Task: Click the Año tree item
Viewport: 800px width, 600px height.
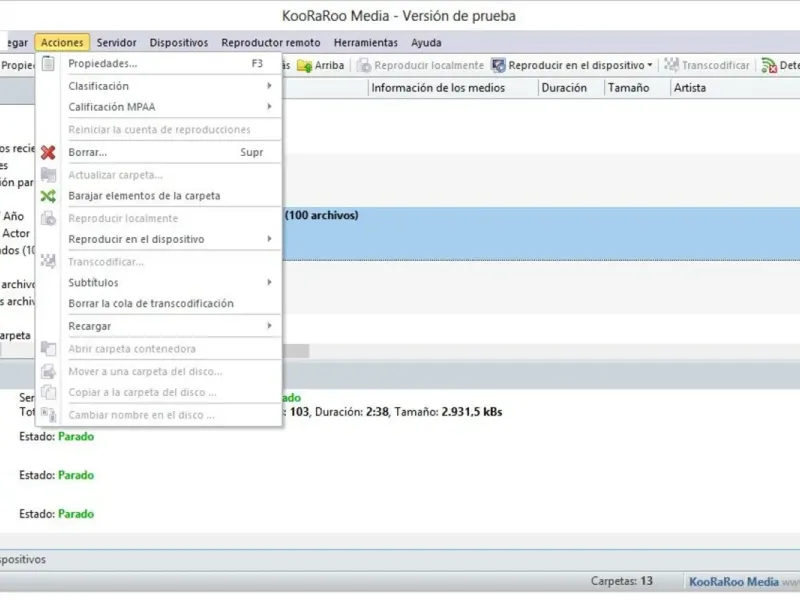Action: tap(13, 216)
